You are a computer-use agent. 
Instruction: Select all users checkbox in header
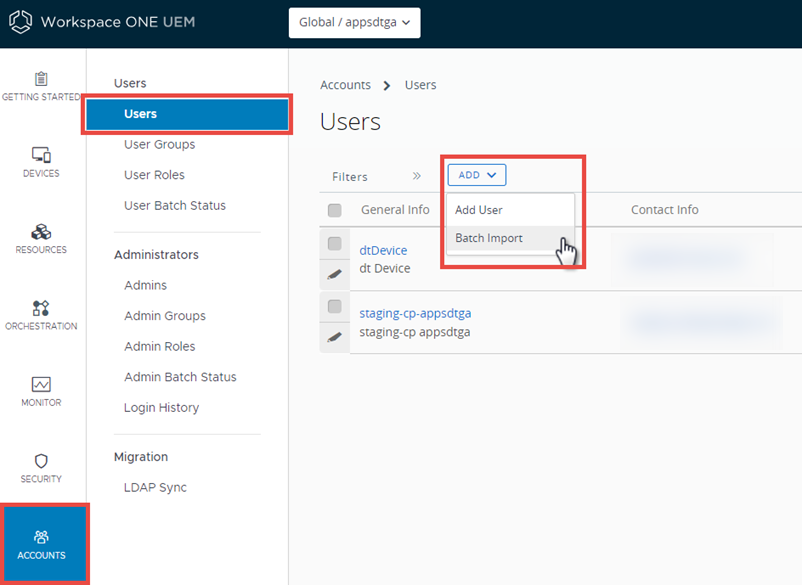click(x=335, y=210)
